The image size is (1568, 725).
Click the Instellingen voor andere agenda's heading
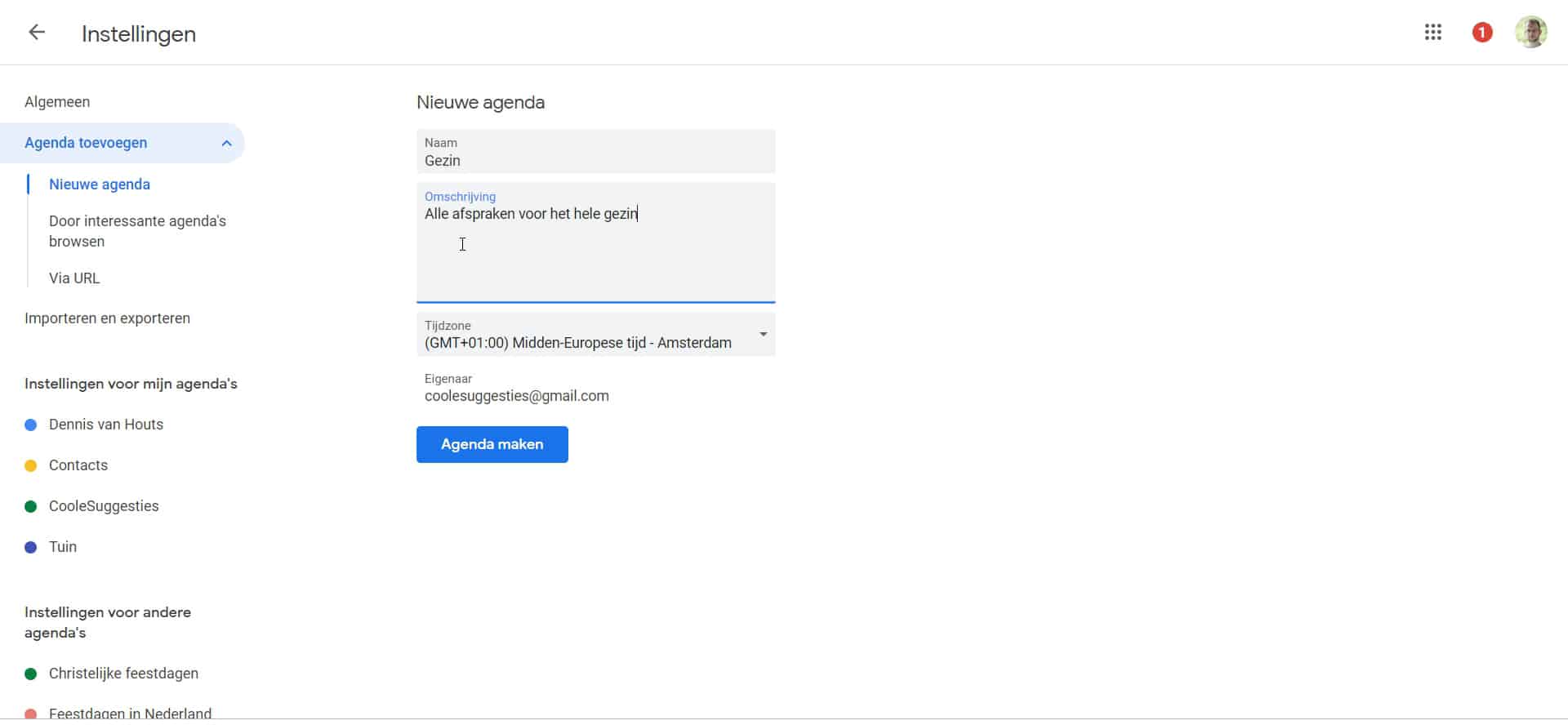[x=108, y=622]
